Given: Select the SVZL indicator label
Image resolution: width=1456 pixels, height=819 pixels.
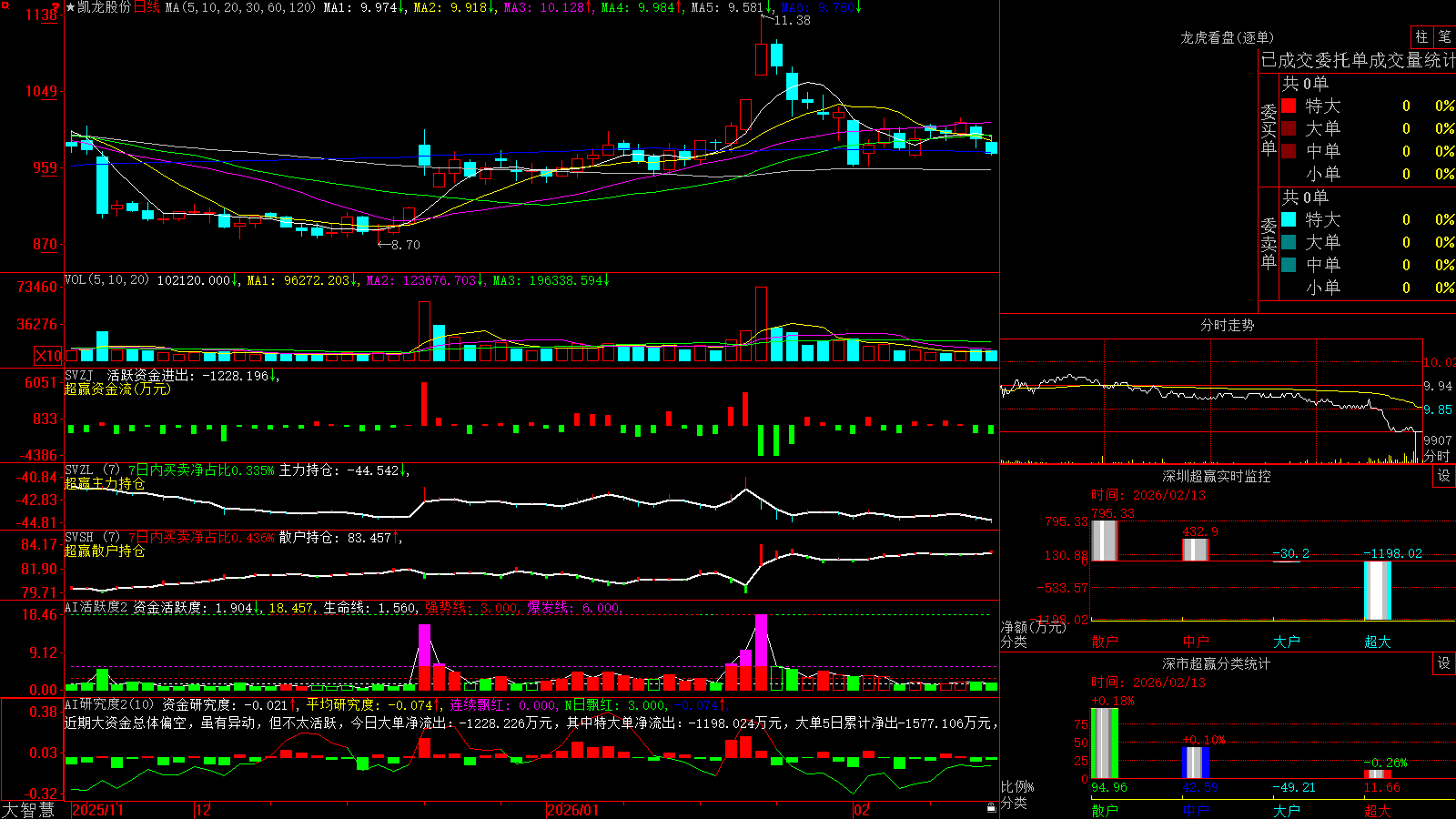Looking at the screenshot, I should (79, 470).
